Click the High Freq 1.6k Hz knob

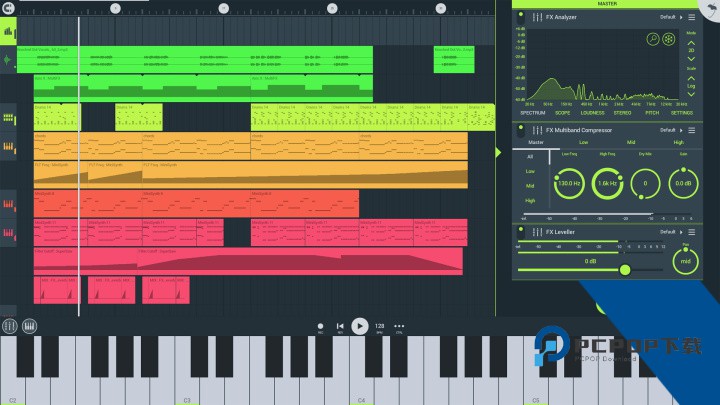coord(607,184)
